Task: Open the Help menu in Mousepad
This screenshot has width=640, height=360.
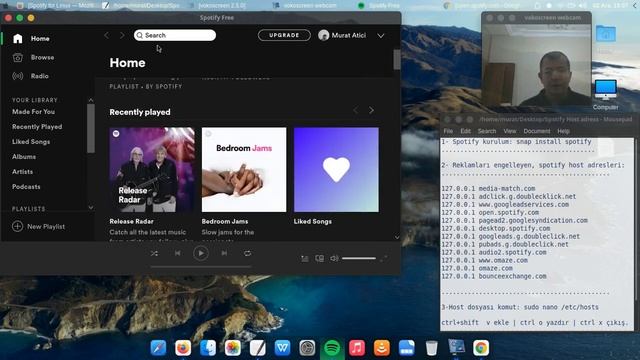Action: point(563,131)
